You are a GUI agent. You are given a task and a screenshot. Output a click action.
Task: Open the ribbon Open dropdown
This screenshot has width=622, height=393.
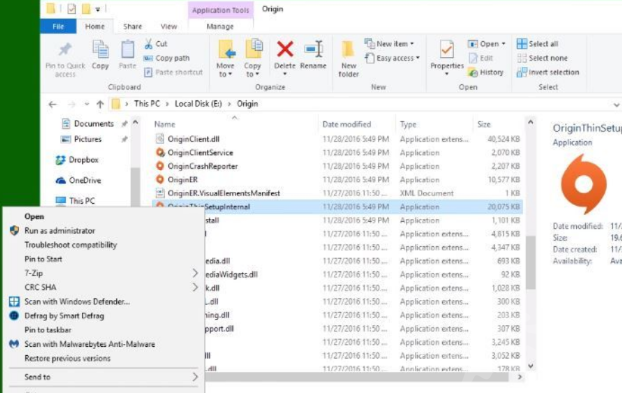487,44
